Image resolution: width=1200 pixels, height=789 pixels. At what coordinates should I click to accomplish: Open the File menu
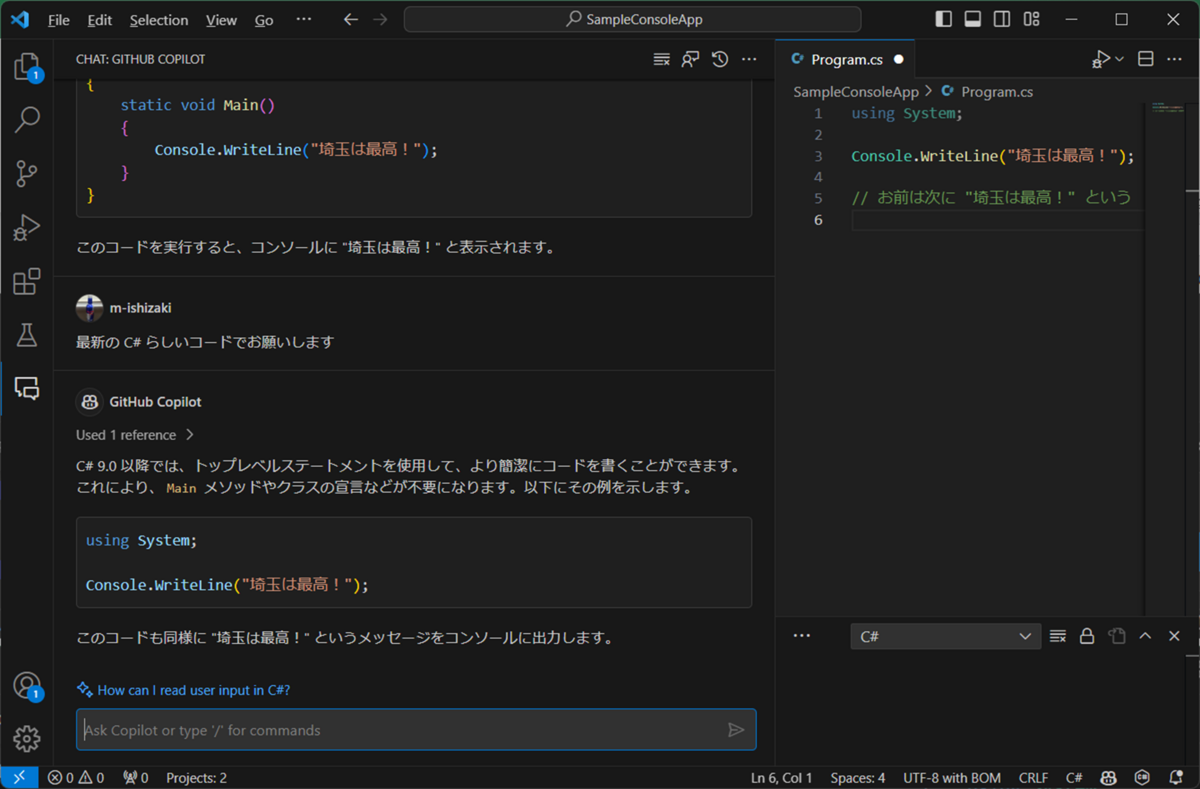[58, 19]
